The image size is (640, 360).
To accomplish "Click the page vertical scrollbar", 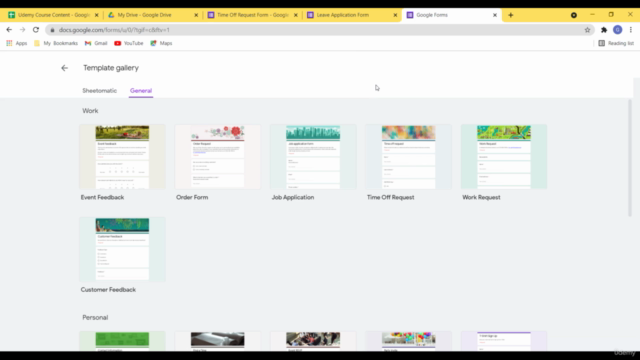I will pos(630,158).
